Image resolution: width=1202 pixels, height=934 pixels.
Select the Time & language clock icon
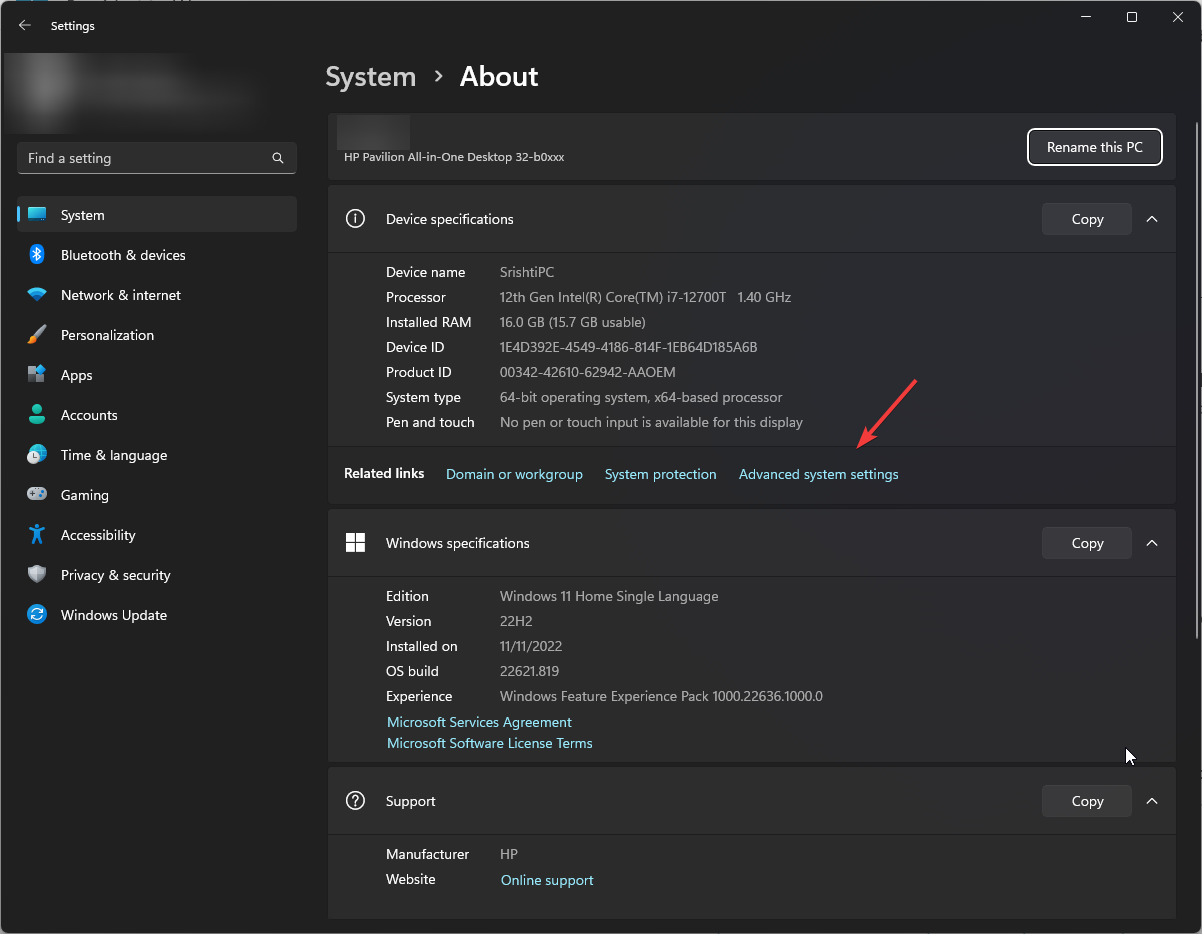tap(37, 455)
